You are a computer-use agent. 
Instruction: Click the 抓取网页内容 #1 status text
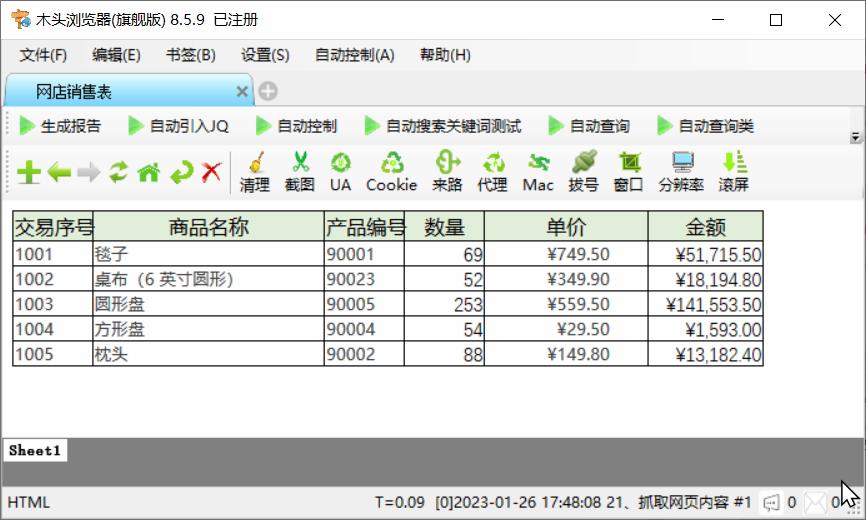pyautogui.click(x=695, y=502)
